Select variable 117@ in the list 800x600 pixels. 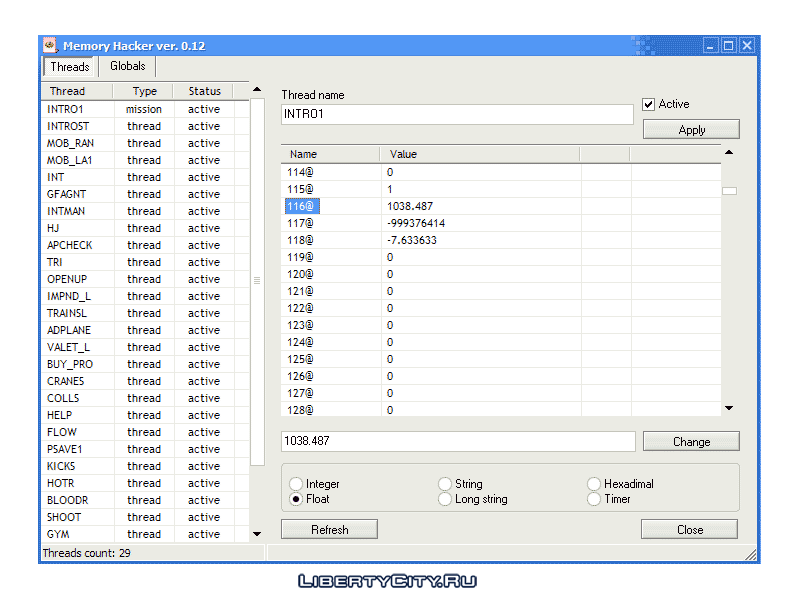tap(301, 223)
